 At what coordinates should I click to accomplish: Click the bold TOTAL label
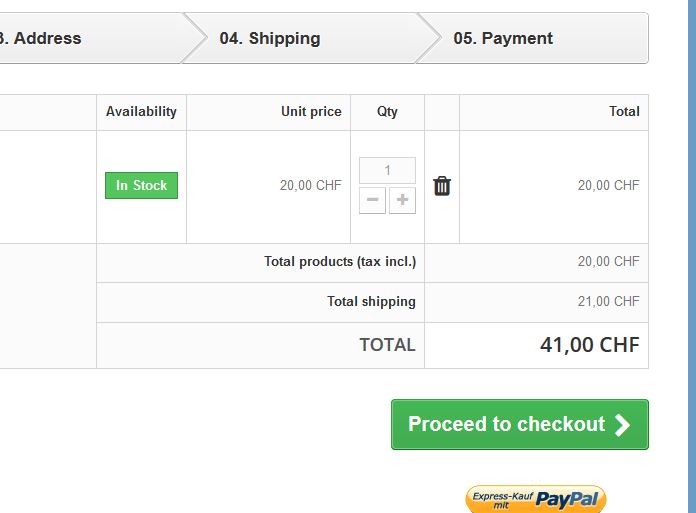tap(387, 345)
